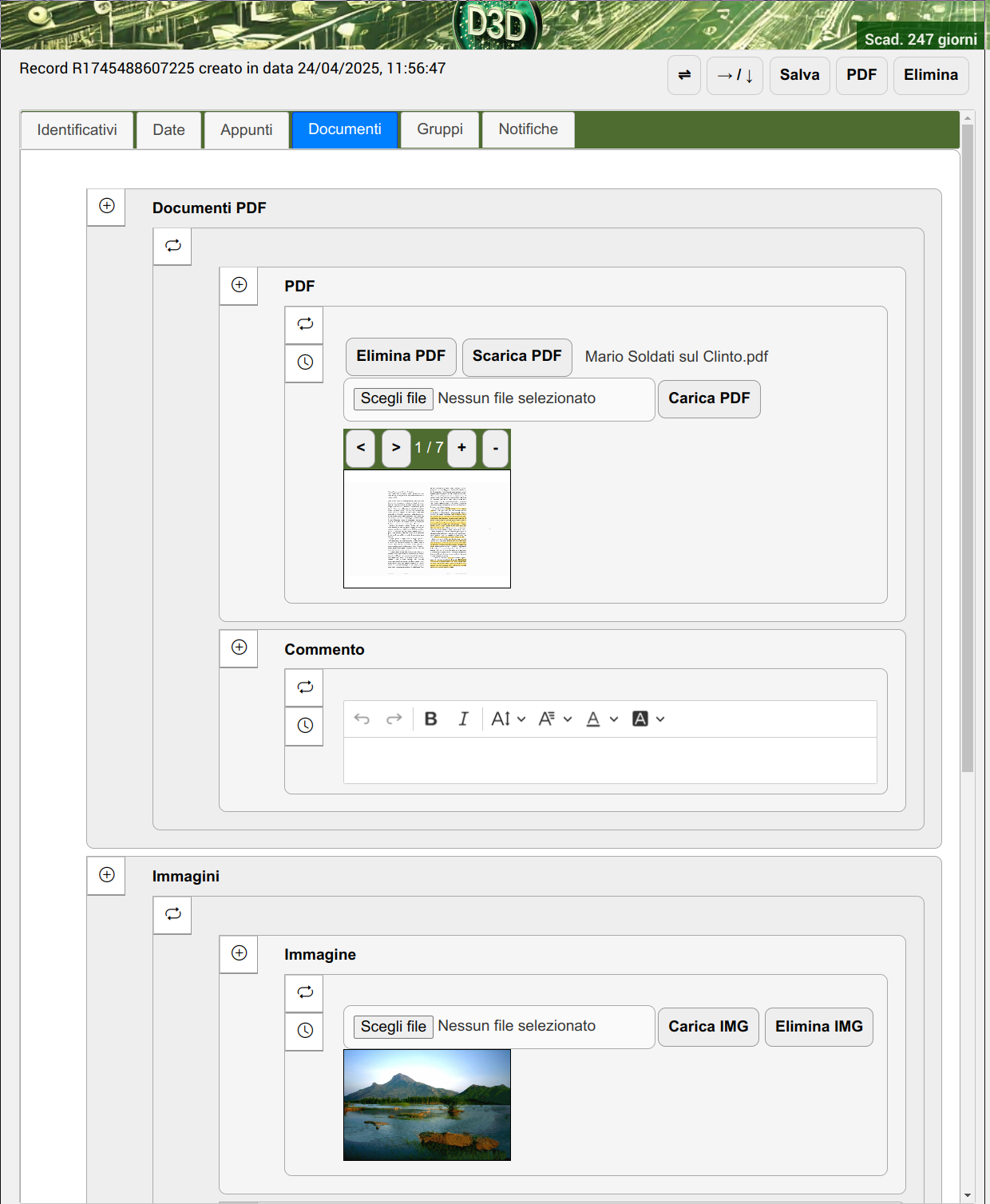This screenshot has height=1204, width=990.
Task: Switch to the Identificativi tab
Action: [77, 129]
